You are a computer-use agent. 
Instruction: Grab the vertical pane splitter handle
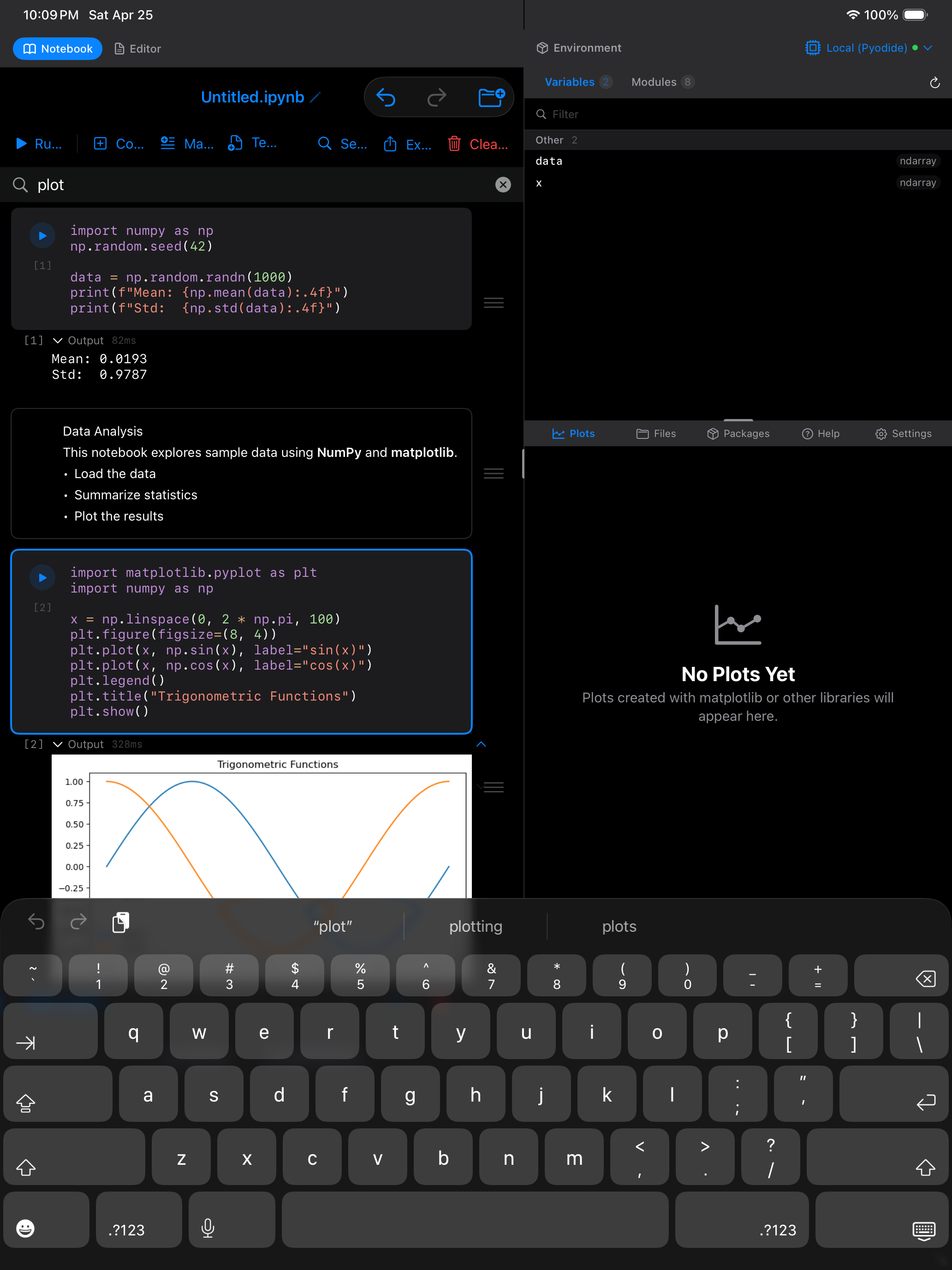[524, 464]
